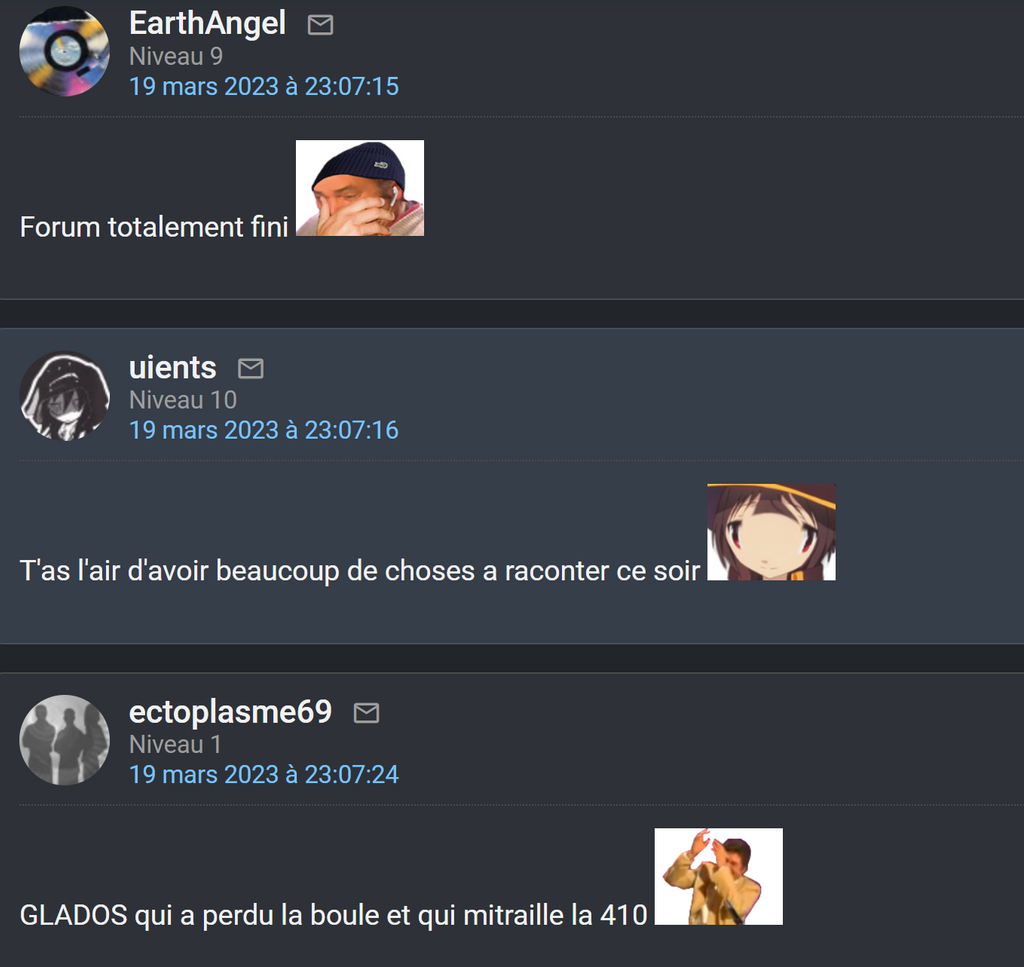Screen dimensions: 1024x967
Task: Open EarthAngel's vinyl record avatar
Action: 65,52
